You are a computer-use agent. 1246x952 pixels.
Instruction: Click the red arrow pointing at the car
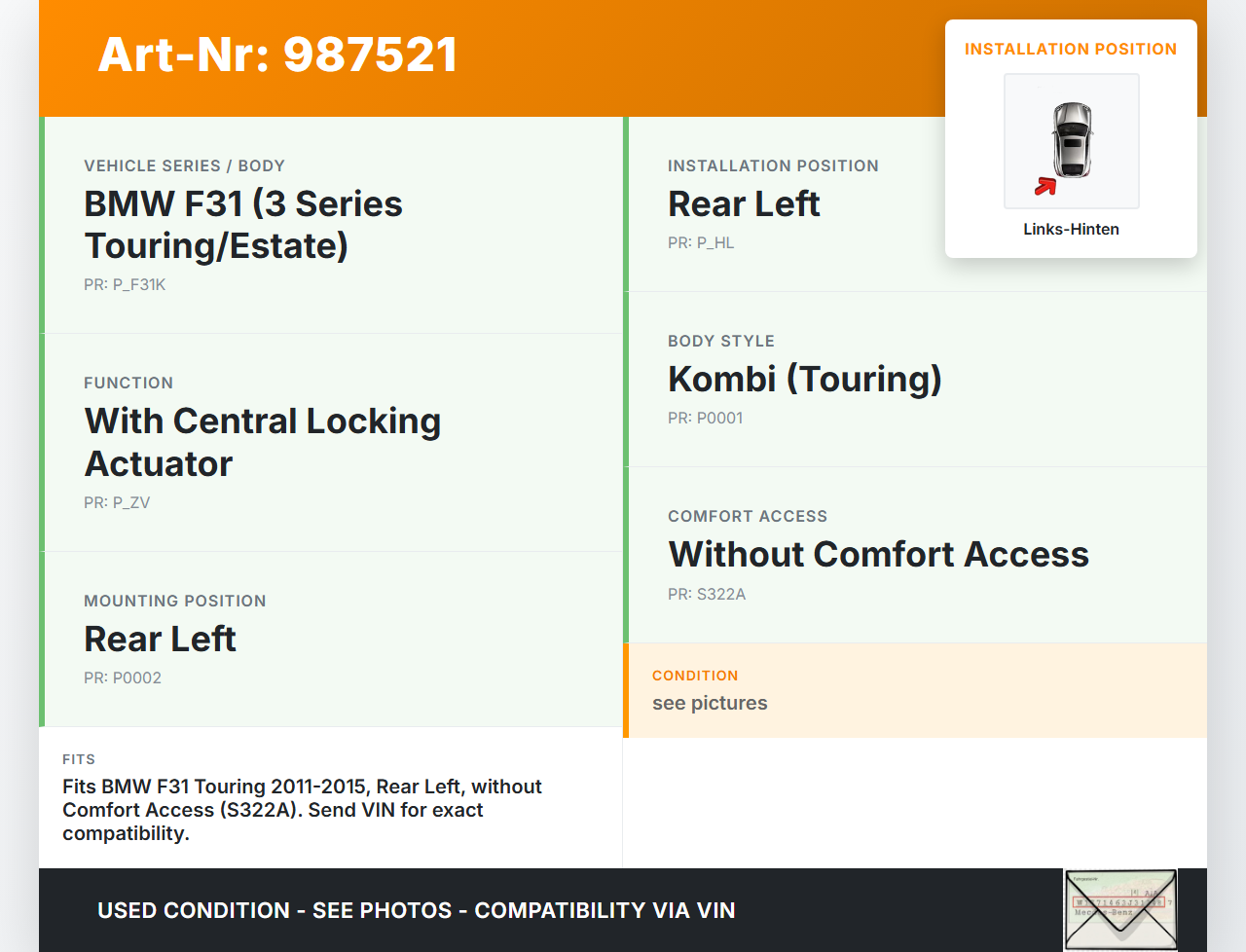coord(1045,185)
